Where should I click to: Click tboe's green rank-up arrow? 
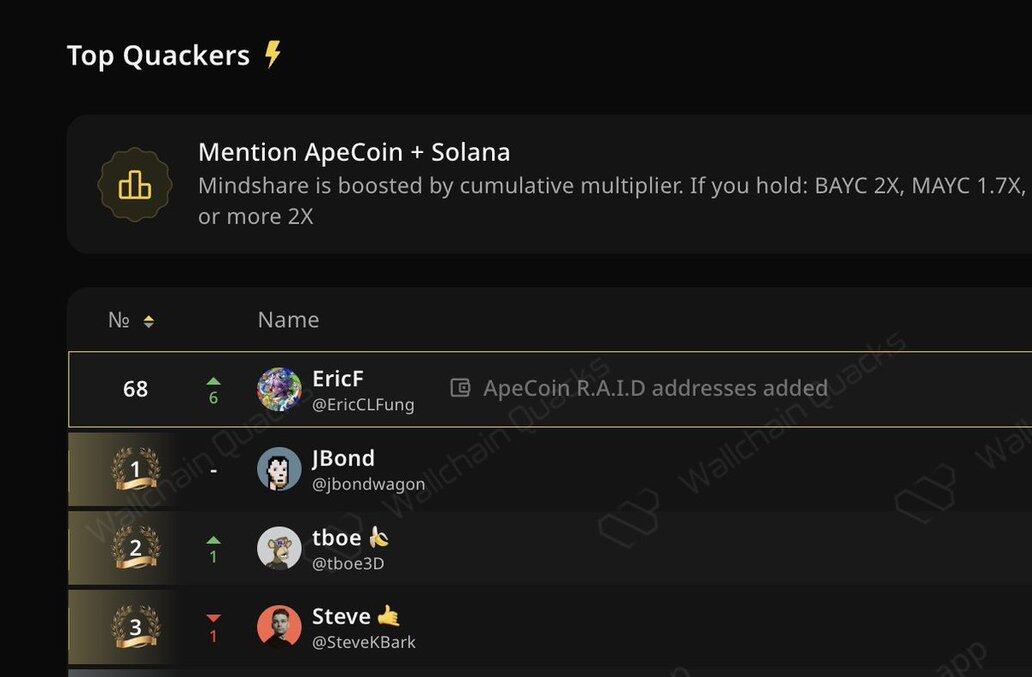pyautogui.click(x=213, y=540)
